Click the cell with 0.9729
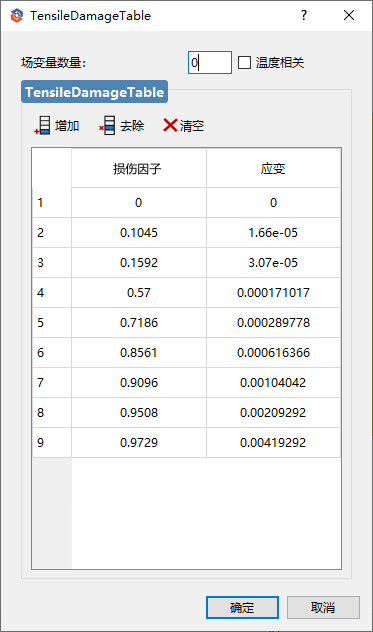The height and width of the screenshot is (632, 373). 139,443
